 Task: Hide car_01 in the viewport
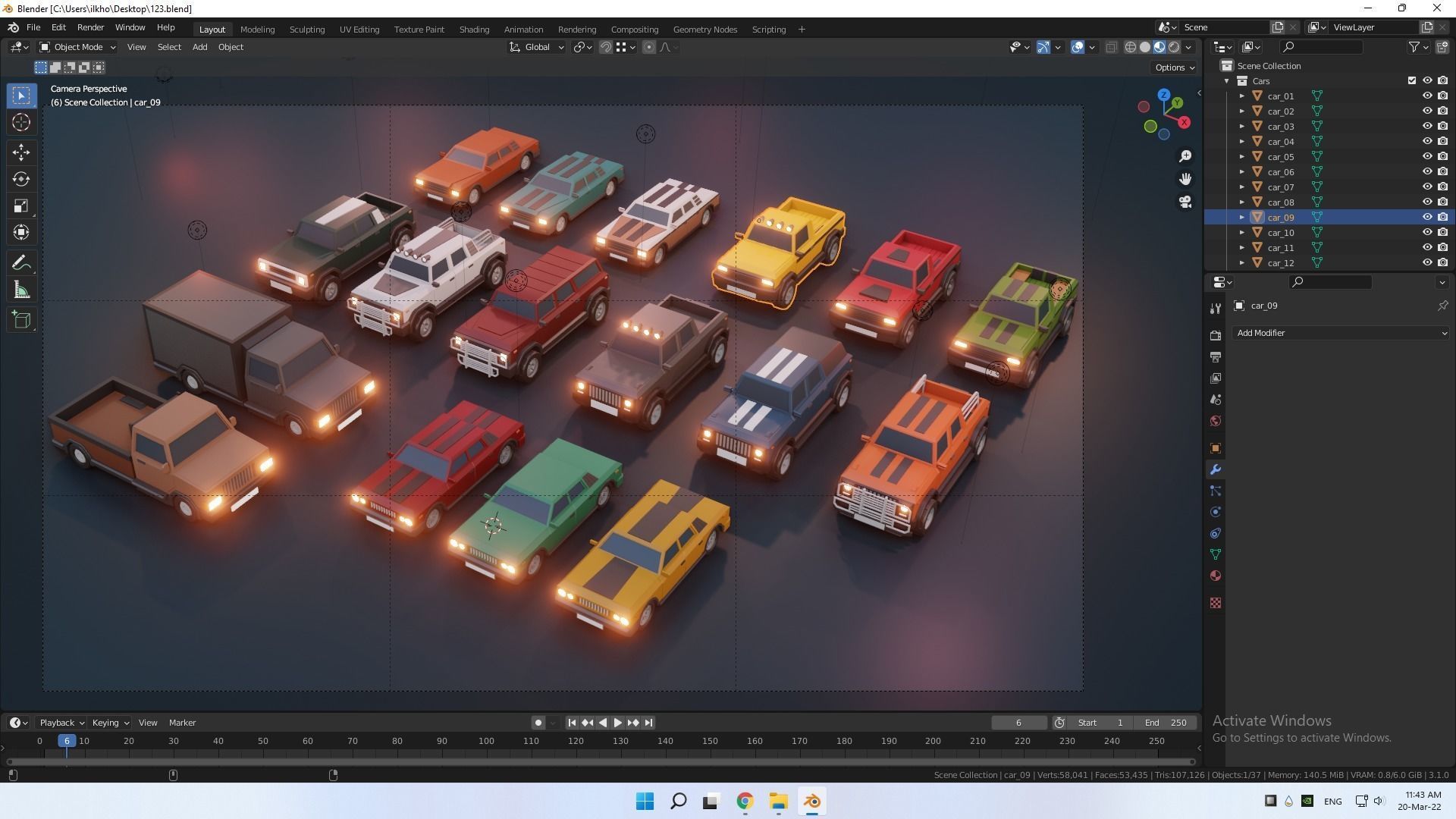pyautogui.click(x=1427, y=96)
